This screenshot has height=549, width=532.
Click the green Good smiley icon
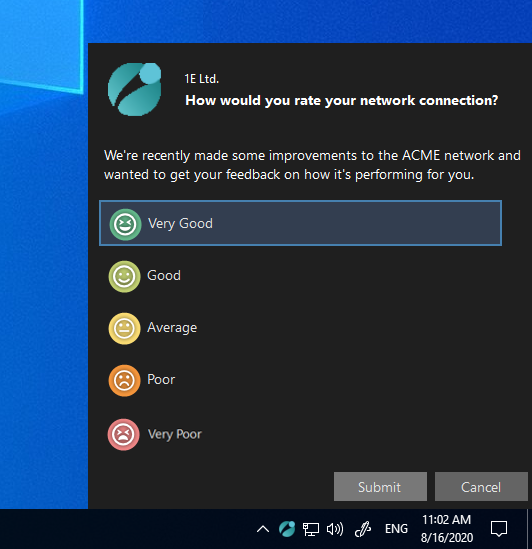pyautogui.click(x=124, y=277)
